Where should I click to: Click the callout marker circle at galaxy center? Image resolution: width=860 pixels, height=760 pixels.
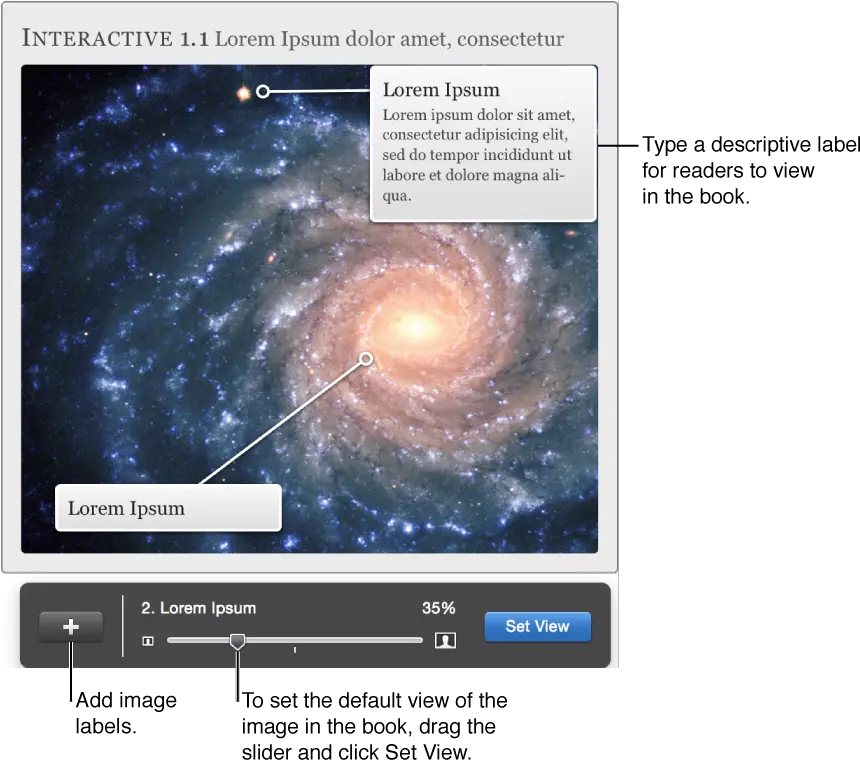coord(366,358)
